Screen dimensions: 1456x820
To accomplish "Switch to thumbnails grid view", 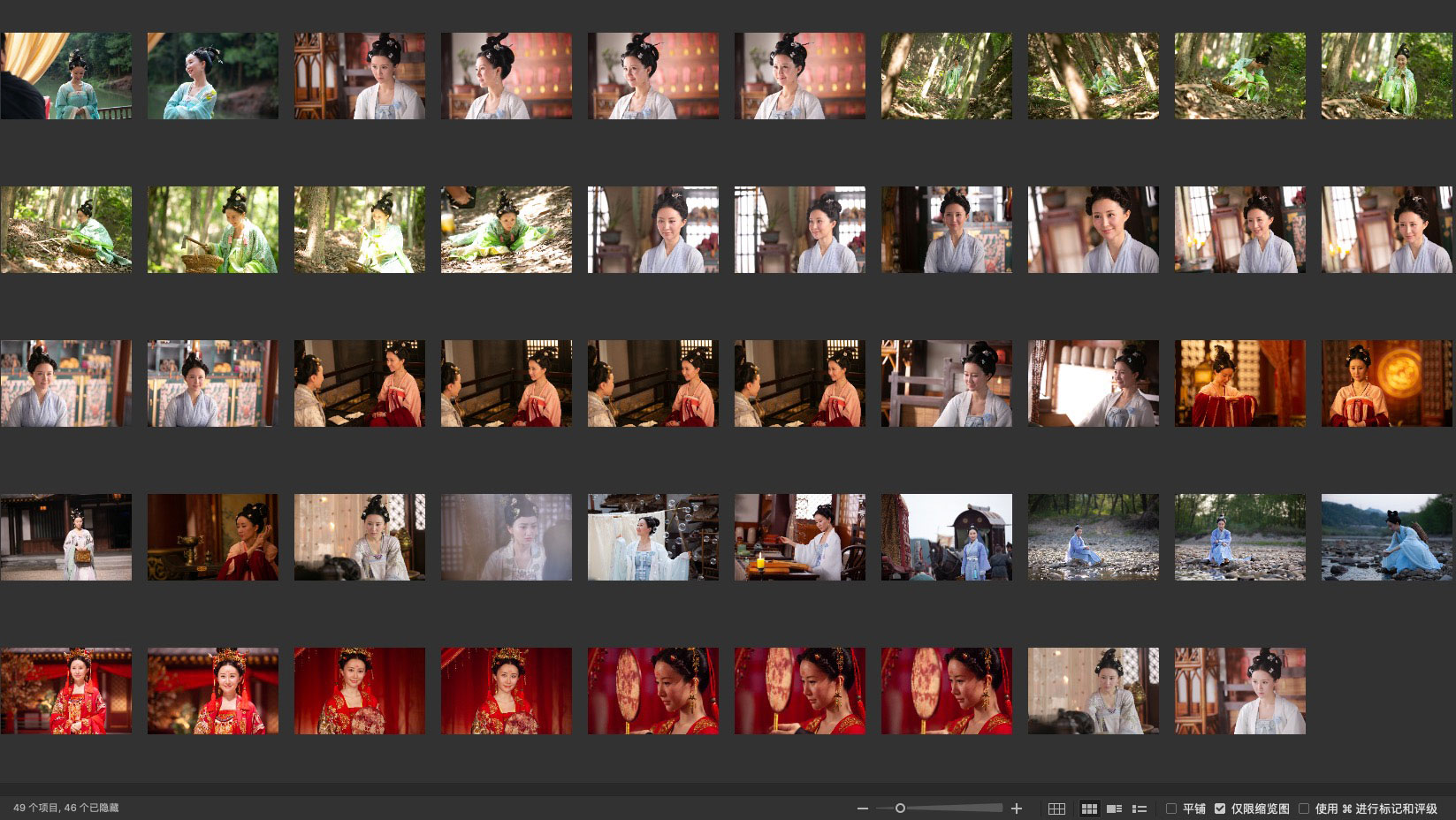I will (1089, 809).
